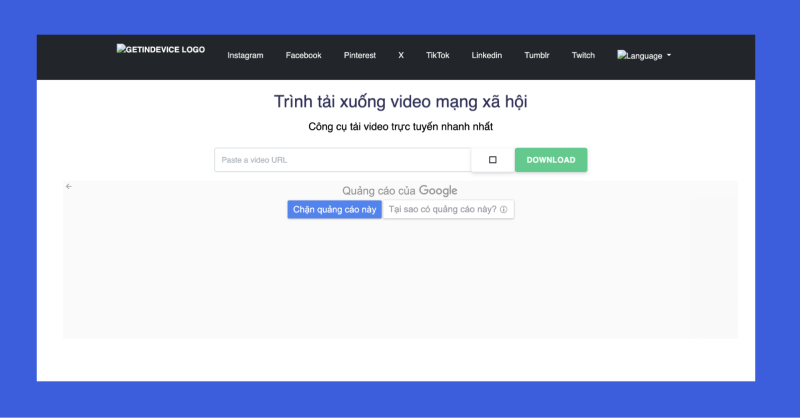The image size is (800, 418).
Task: Go to the Tumblr menu item
Action: coord(537,55)
